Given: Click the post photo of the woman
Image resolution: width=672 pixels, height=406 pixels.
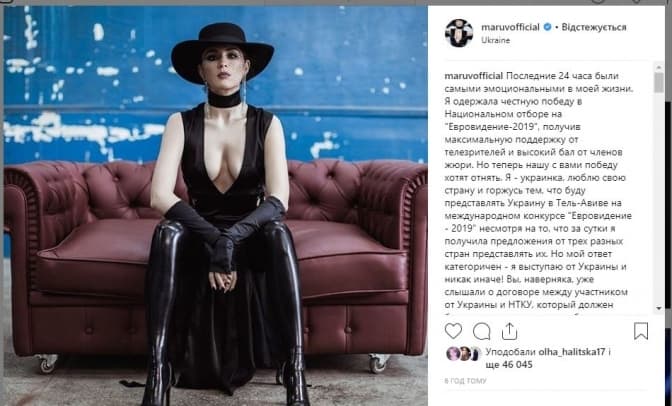Looking at the screenshot, I should 216,206.
